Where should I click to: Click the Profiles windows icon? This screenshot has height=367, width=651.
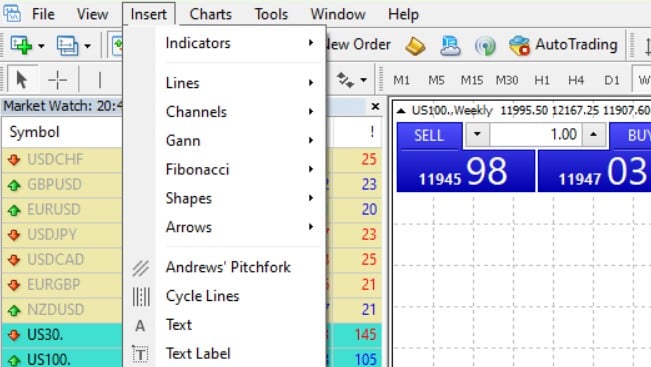click(x=67, y=45)
